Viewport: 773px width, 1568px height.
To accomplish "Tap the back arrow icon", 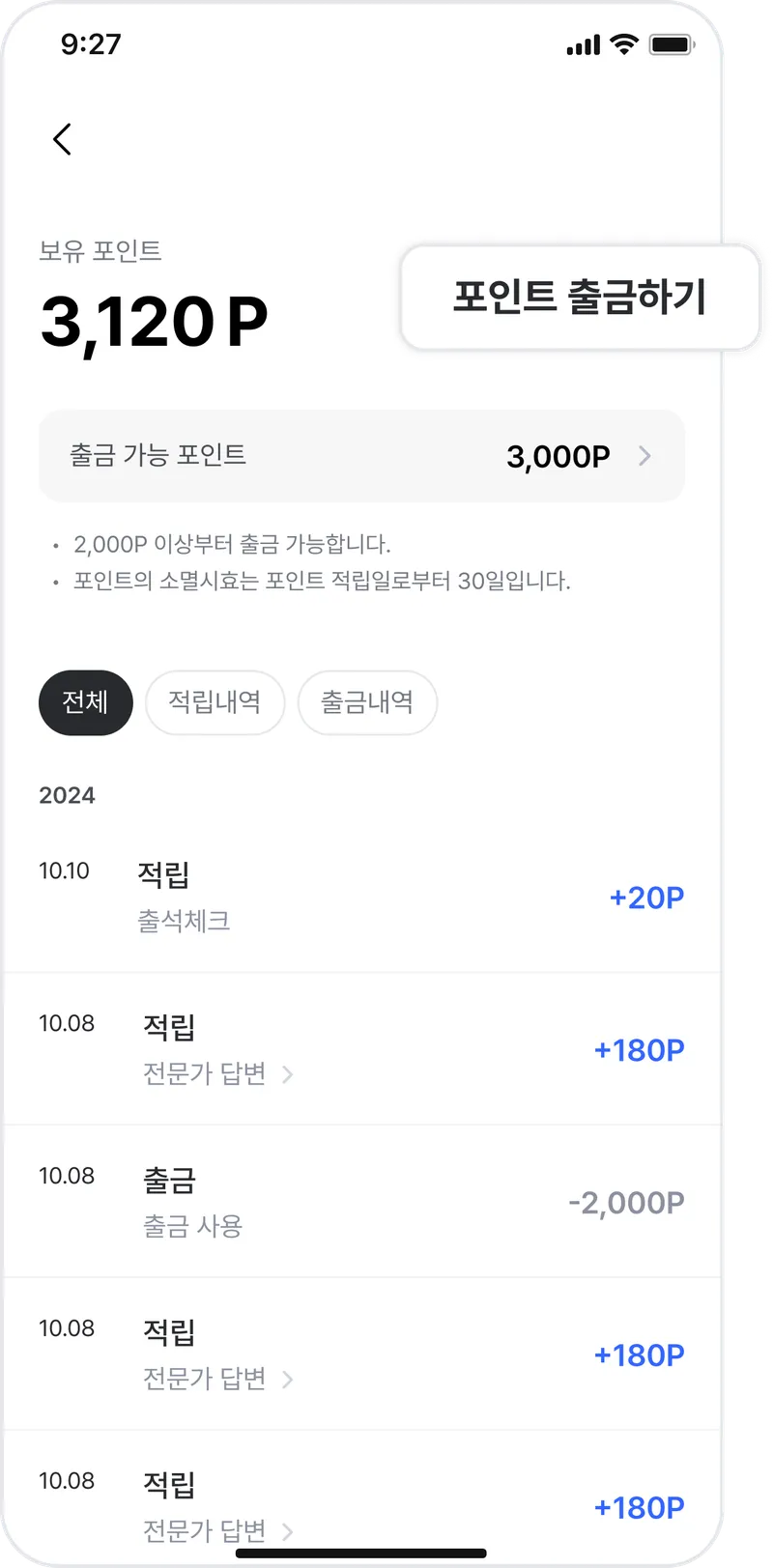I will pos(63,139).
